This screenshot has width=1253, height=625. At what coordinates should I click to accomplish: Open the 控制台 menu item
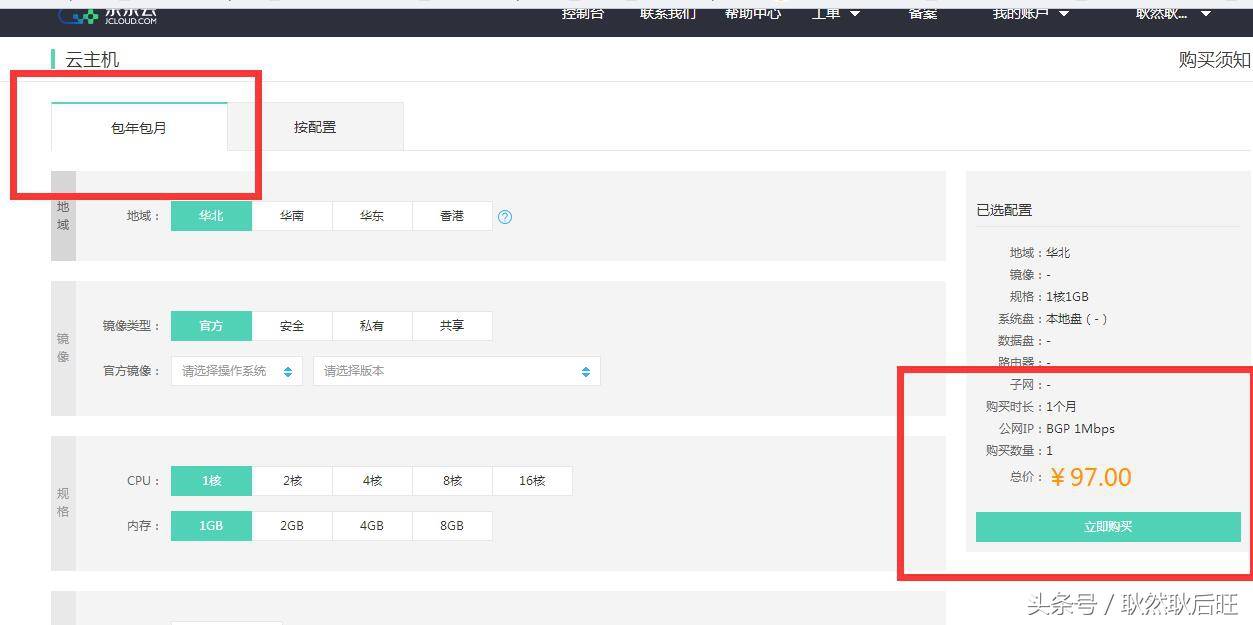pyautogui.click(x=582, y=14)
